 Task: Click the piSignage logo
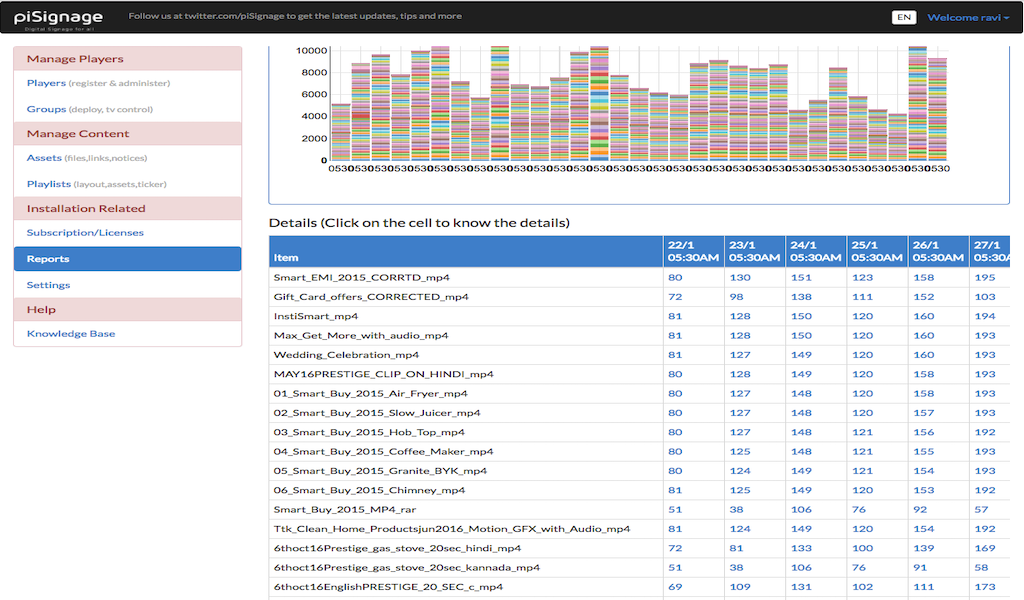[58, 18]
